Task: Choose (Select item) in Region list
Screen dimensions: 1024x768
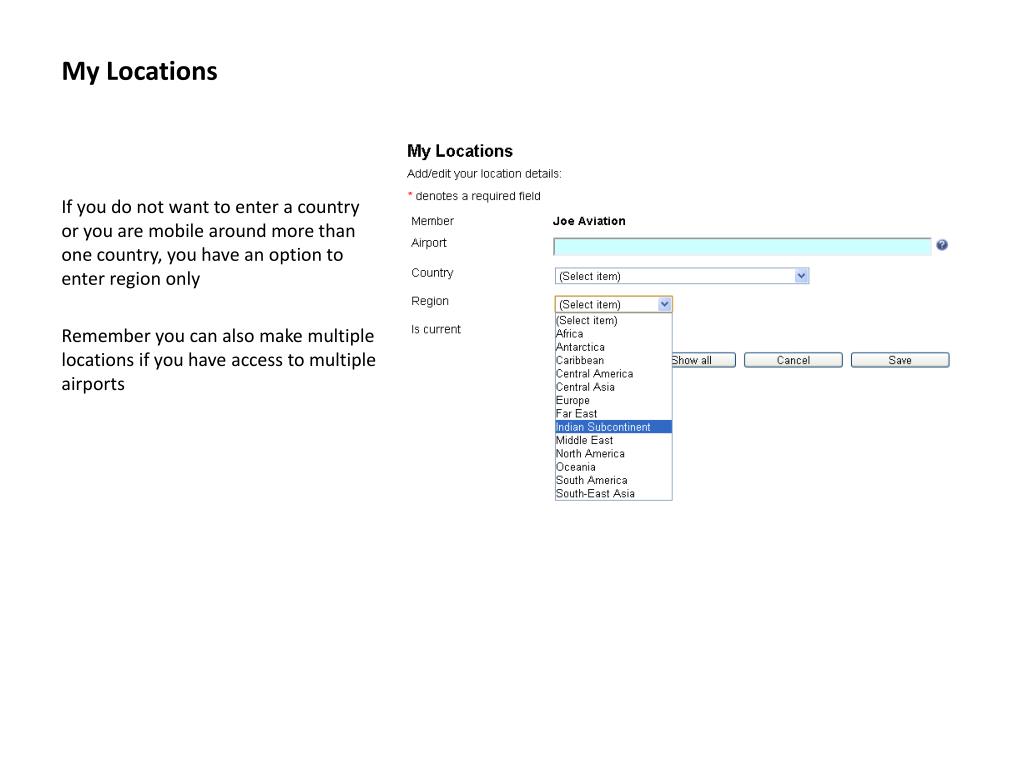Action: click(613, 321)
